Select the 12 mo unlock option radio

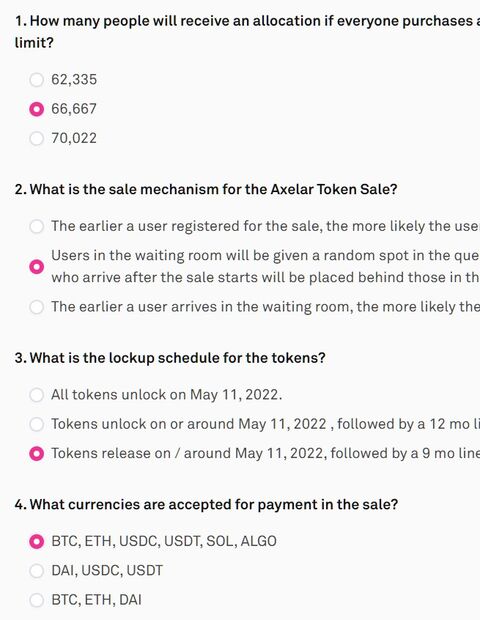[x=36, y=424]
